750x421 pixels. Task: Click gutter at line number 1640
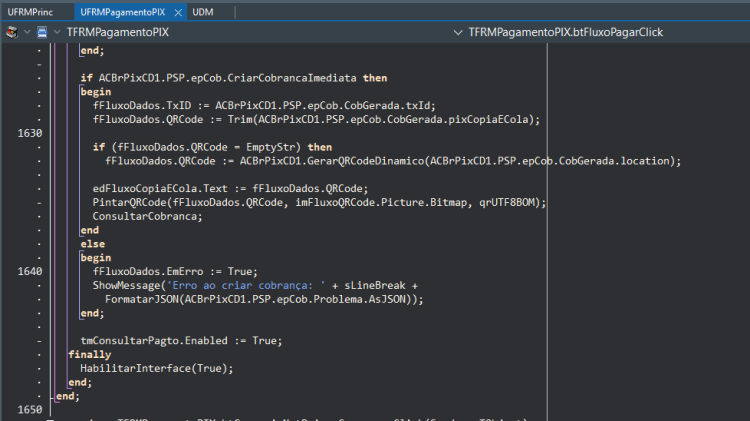(30, 272)
